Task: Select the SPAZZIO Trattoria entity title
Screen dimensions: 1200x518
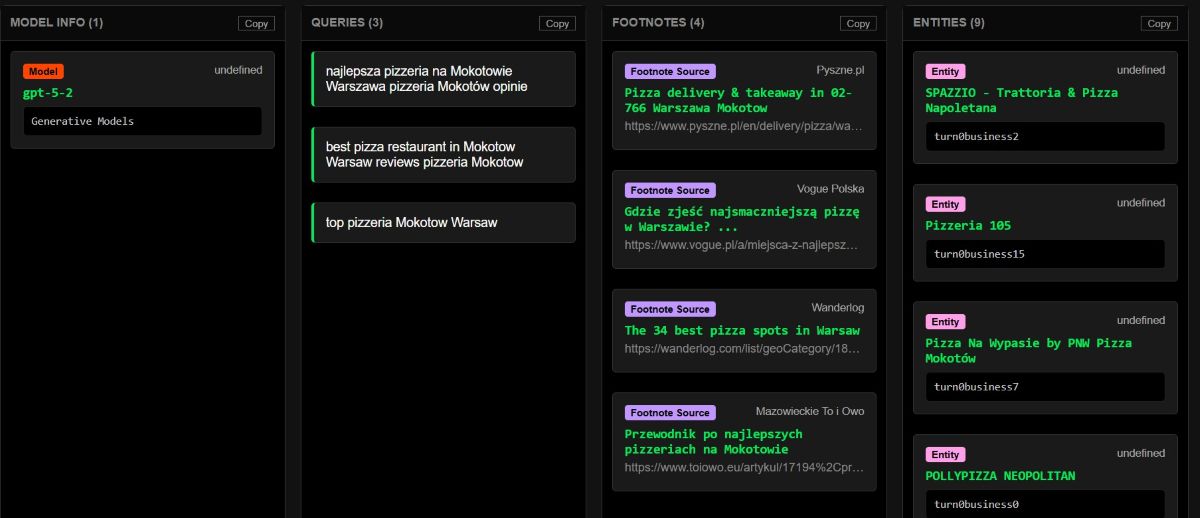Action: 1021,100
